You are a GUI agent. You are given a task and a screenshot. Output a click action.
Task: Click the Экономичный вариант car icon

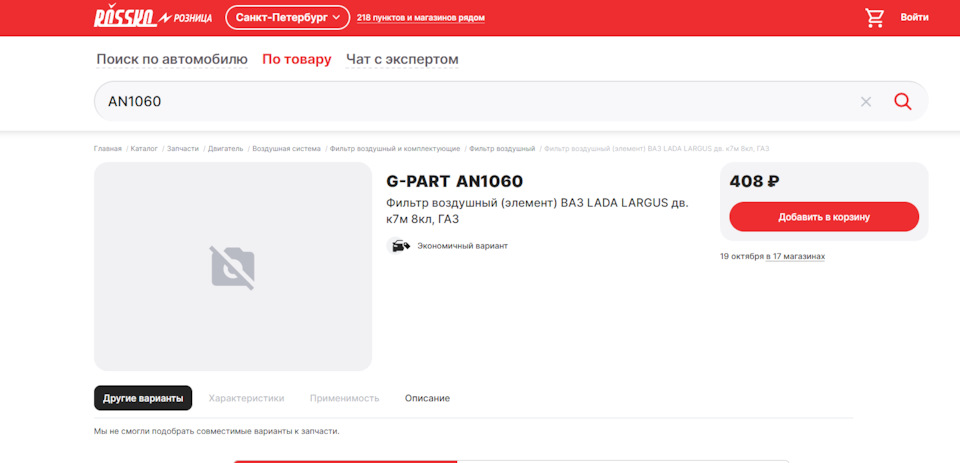[x=399, y=246]
